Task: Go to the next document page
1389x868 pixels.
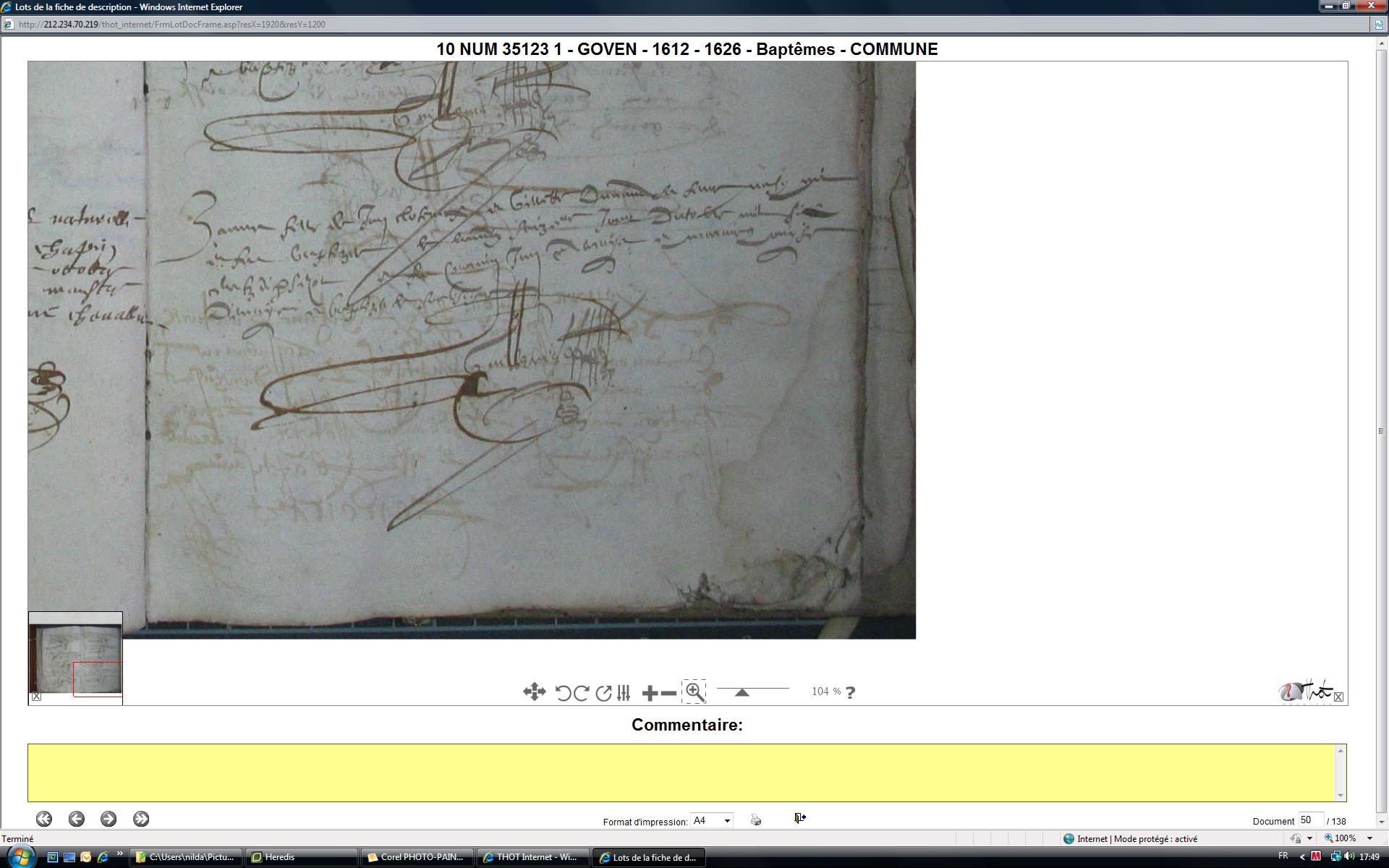Action: pyautogui.click(x=109, y=819)
